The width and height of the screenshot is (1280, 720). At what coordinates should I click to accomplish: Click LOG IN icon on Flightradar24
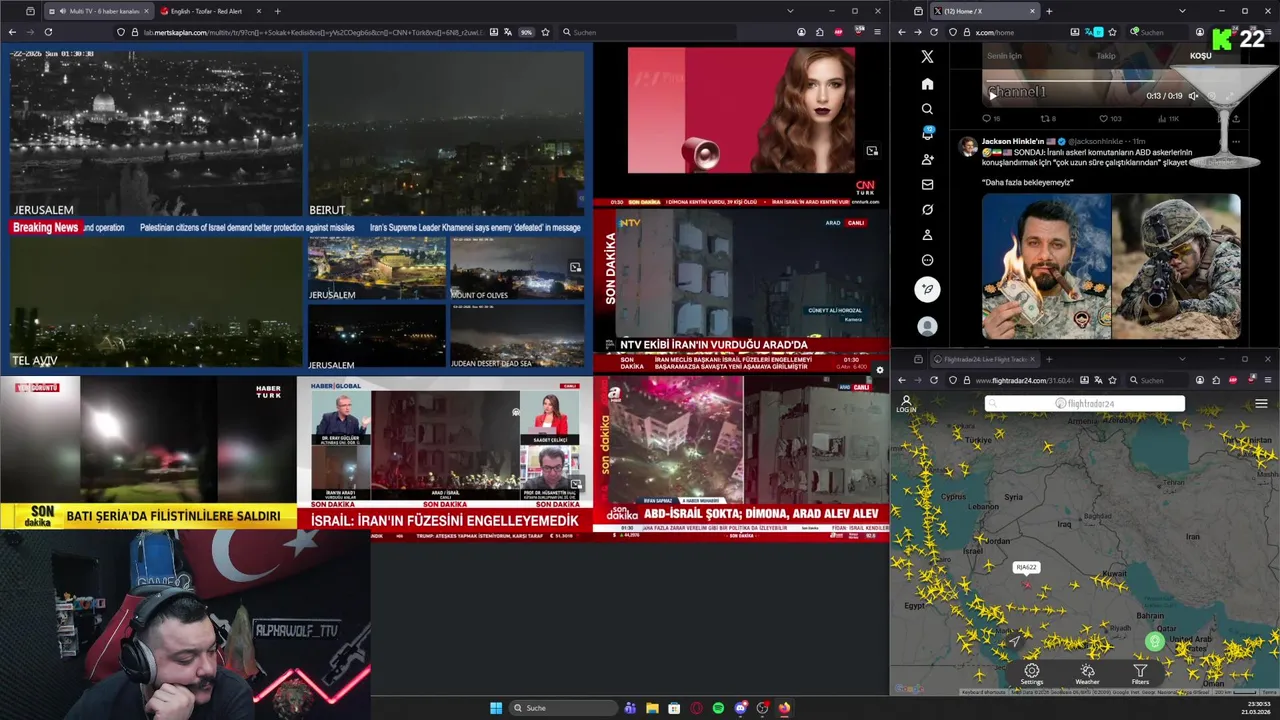click(x=906, y=404)
